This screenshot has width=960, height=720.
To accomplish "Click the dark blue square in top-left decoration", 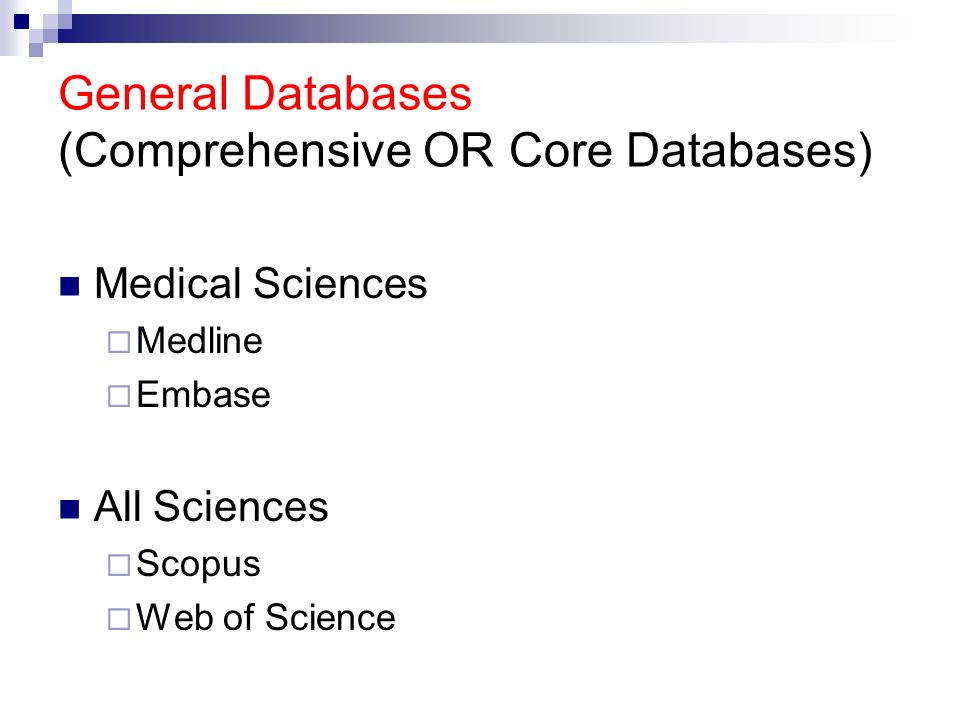I will click(21, 21).
